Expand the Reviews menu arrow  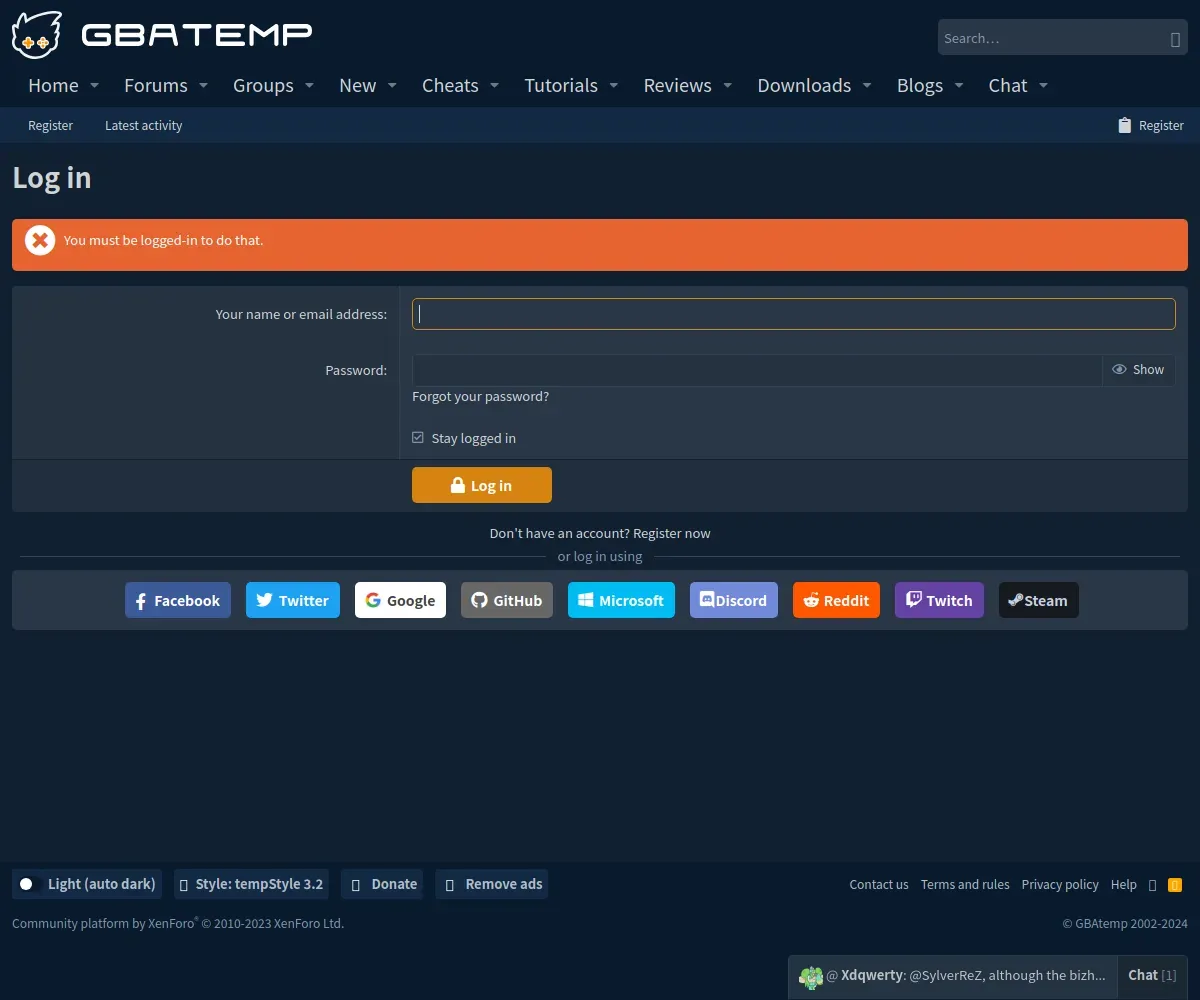tap(727, 86)
